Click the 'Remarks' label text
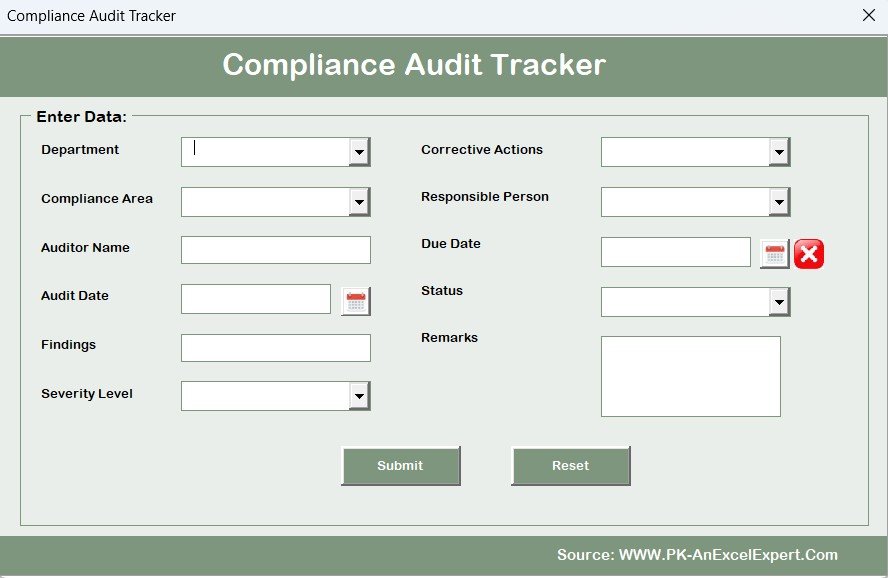The image size is (888, 578). click(449, 337)
